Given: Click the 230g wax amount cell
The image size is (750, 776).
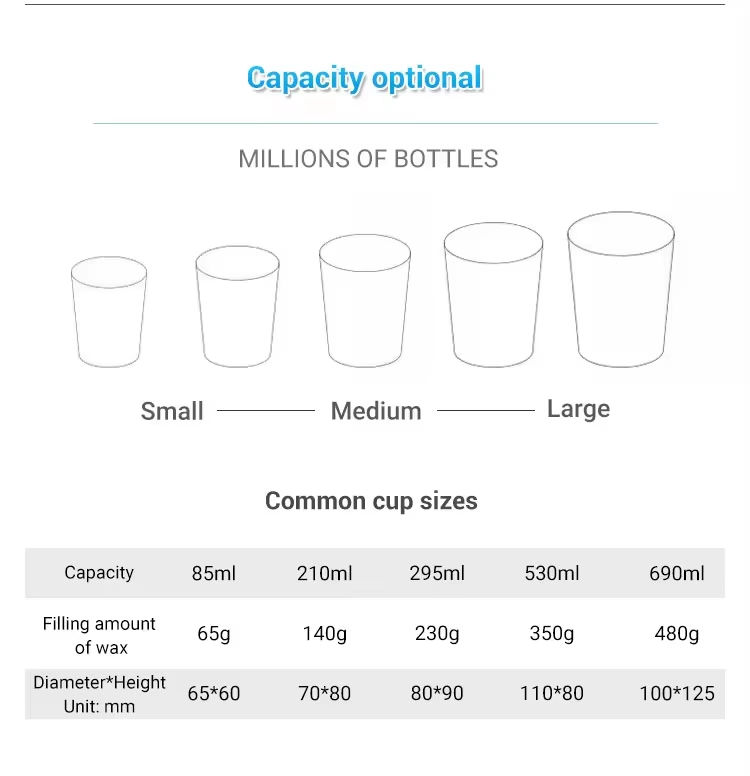Looking at the screenshot, I should coord(437,634).
